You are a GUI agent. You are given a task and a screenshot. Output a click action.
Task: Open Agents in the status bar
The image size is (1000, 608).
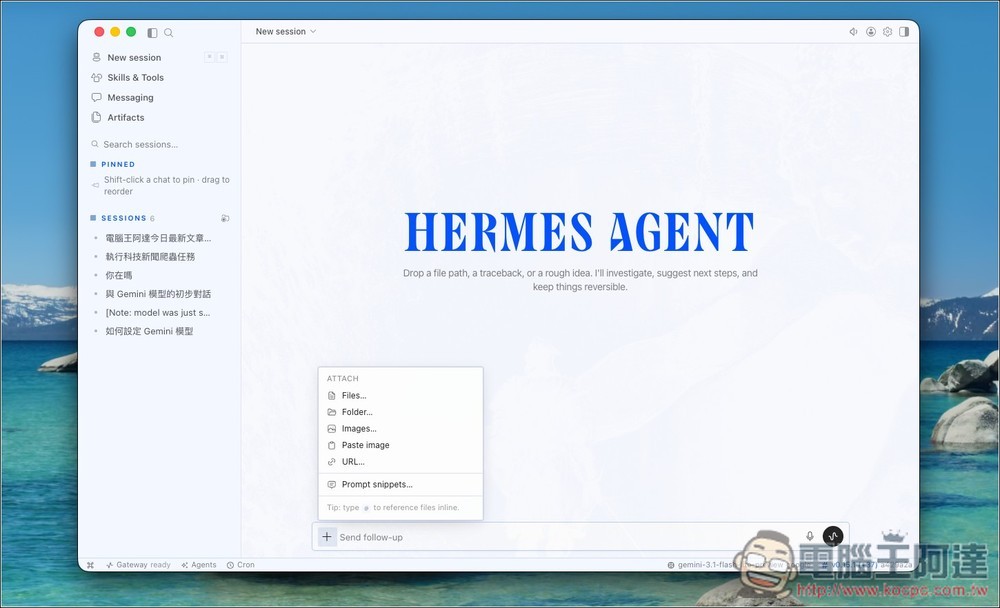(x=199, y=565)
